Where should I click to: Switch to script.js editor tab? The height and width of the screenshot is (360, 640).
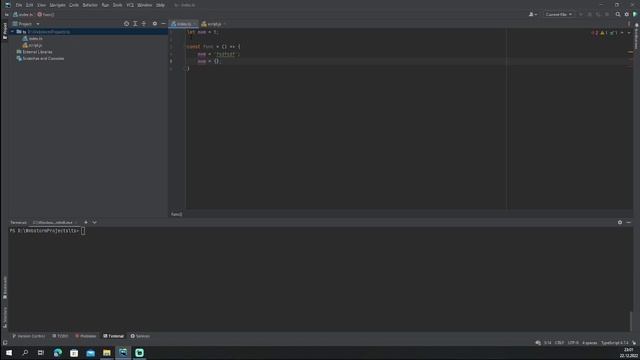click(x=213, y=24)
